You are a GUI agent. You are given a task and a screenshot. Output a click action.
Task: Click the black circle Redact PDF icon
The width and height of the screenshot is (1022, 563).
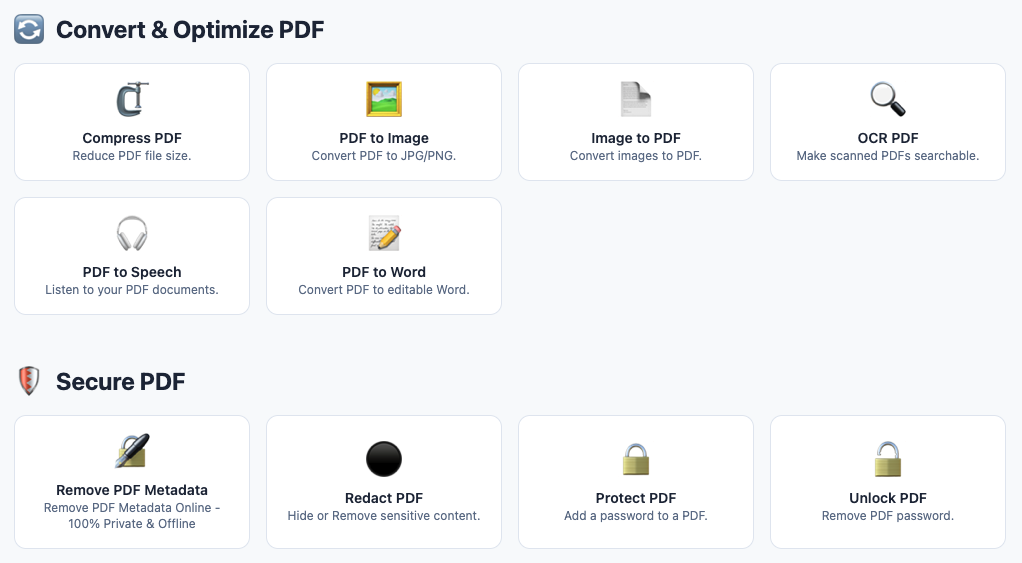[384, 459]
